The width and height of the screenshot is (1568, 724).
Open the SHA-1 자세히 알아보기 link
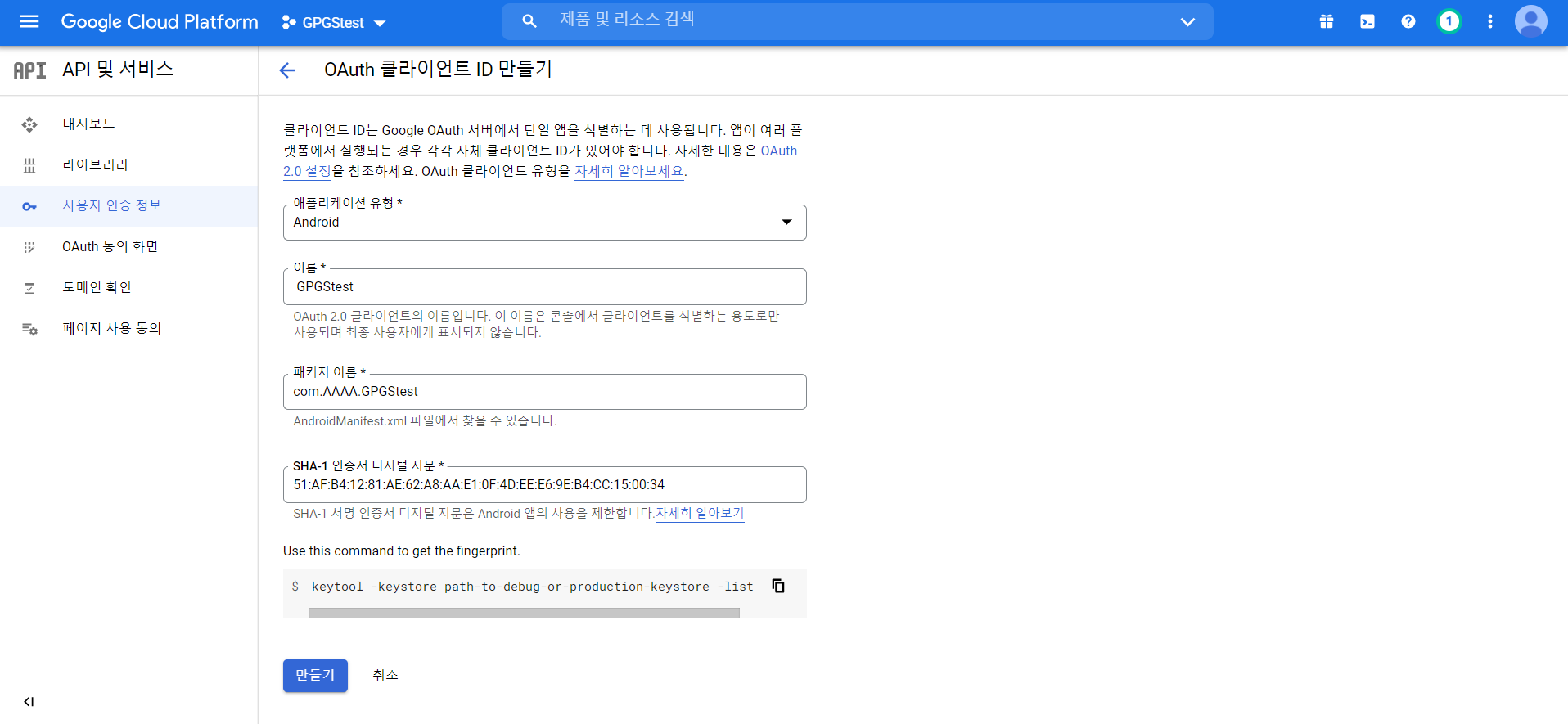(x=700, y=513)
